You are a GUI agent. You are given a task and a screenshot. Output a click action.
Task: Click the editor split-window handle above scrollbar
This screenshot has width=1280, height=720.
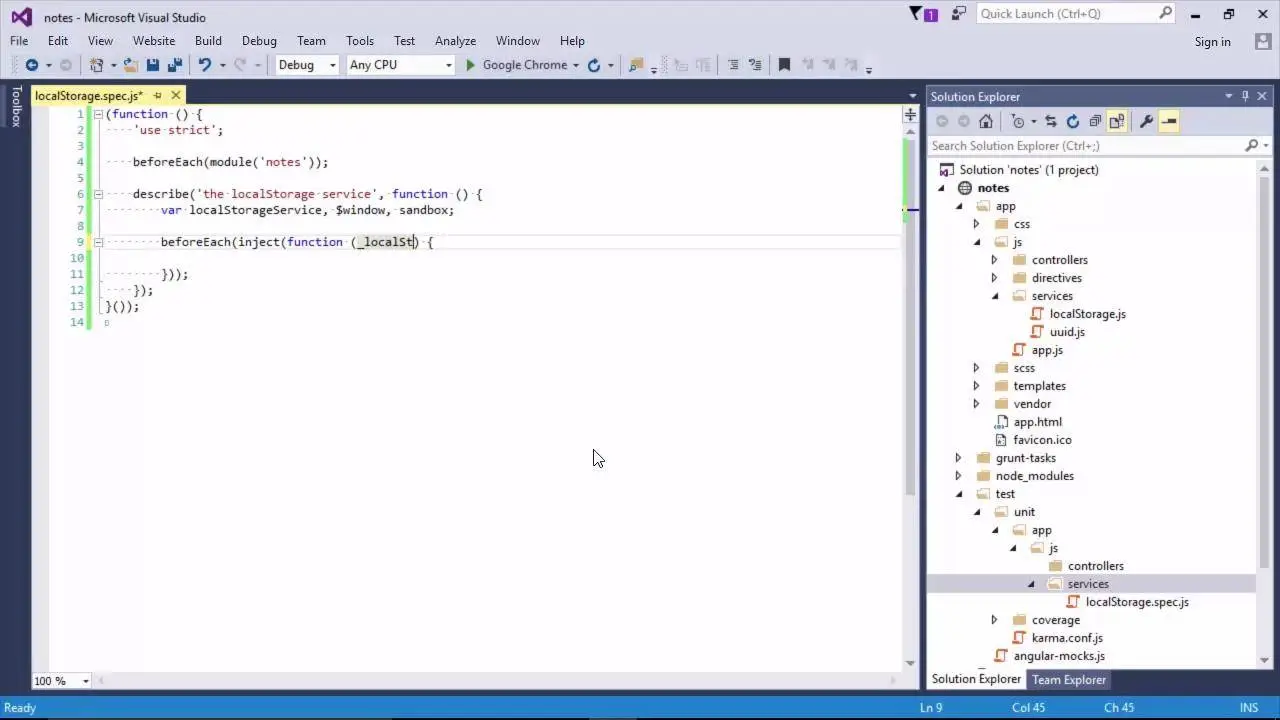point(910,115)
